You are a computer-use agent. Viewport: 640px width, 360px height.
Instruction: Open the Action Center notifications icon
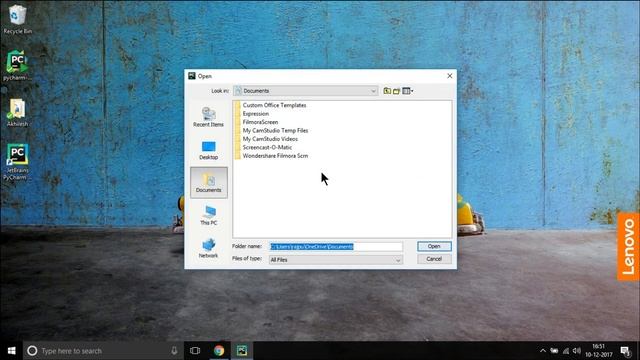click(625, 351)
